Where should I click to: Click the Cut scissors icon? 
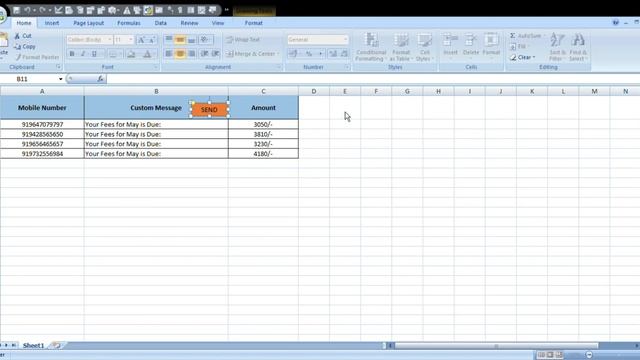click(x=18, y=36)
